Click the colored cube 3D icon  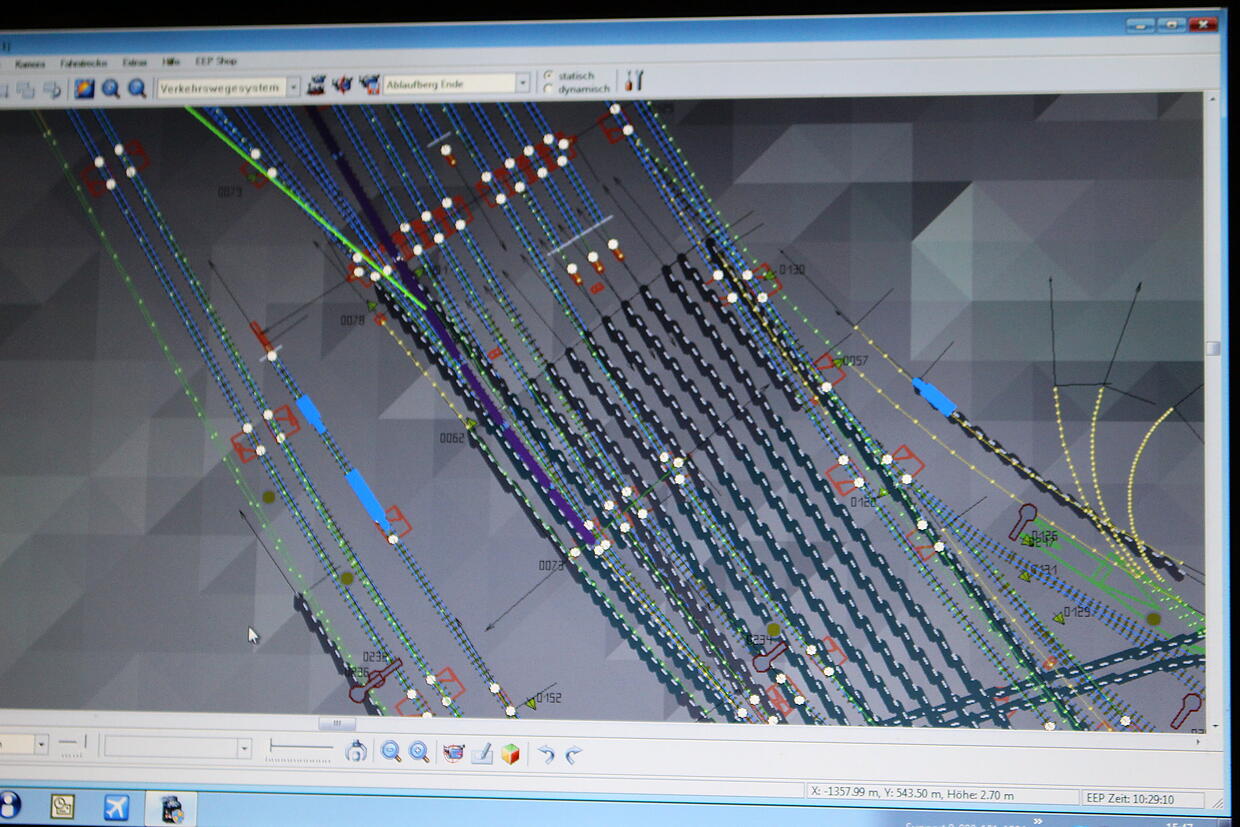(x=510, y=754)
